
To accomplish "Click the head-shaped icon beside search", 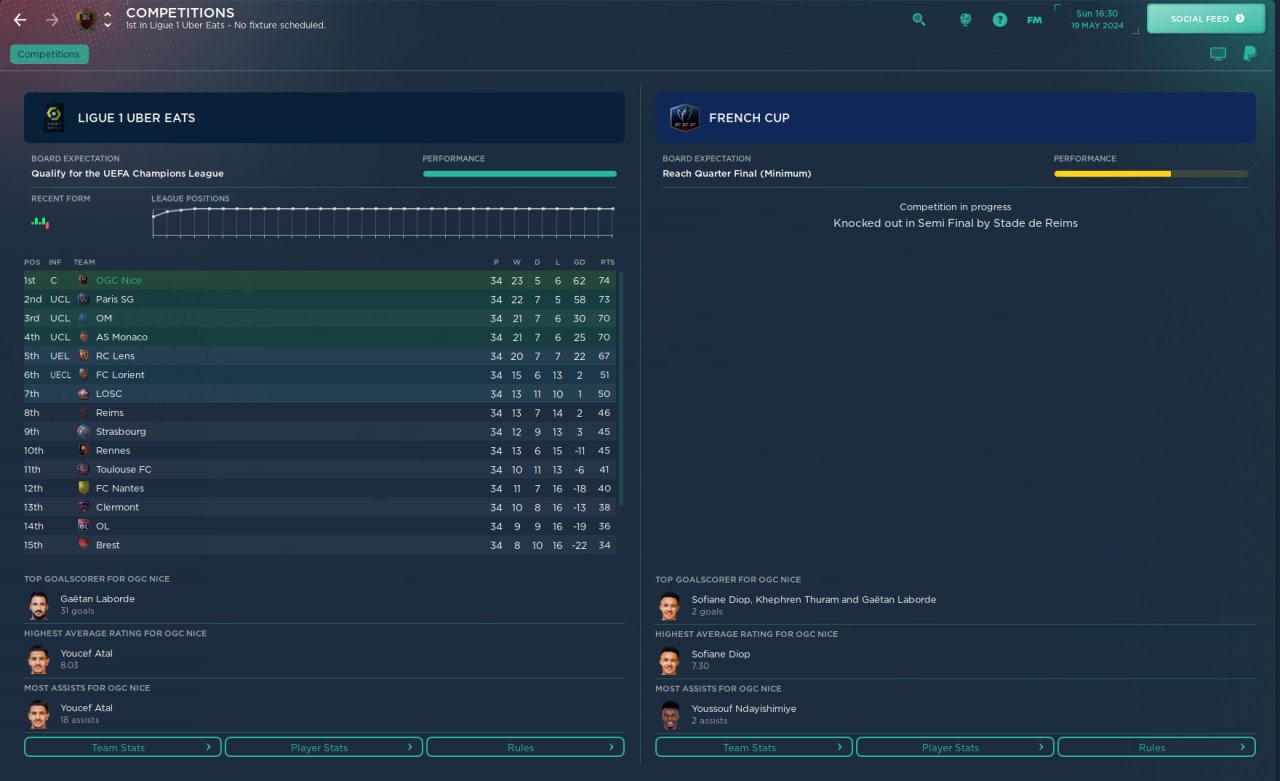I will point(965,19).
